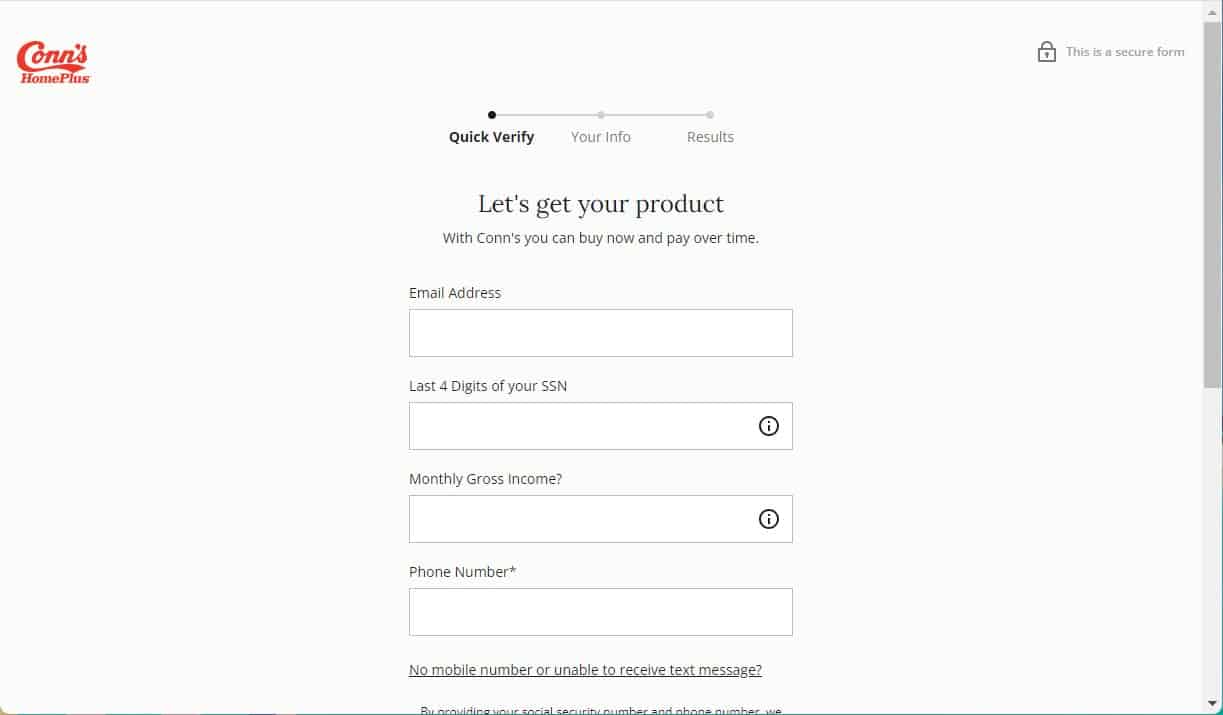Click the secure form text label
The height and width of the screenshot is (715, 1223).
(x=1125, y=51)
